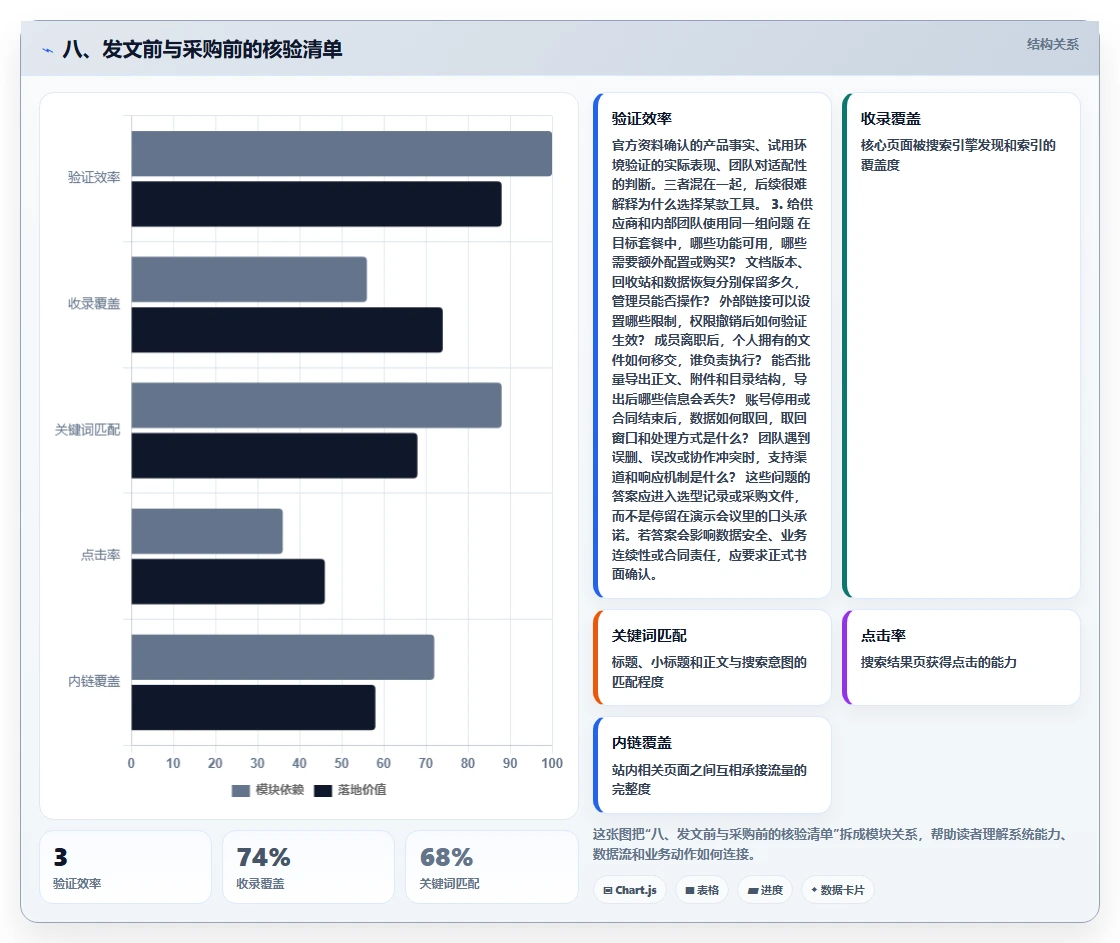Select the 数据卡片 tag

click(837, 890)
